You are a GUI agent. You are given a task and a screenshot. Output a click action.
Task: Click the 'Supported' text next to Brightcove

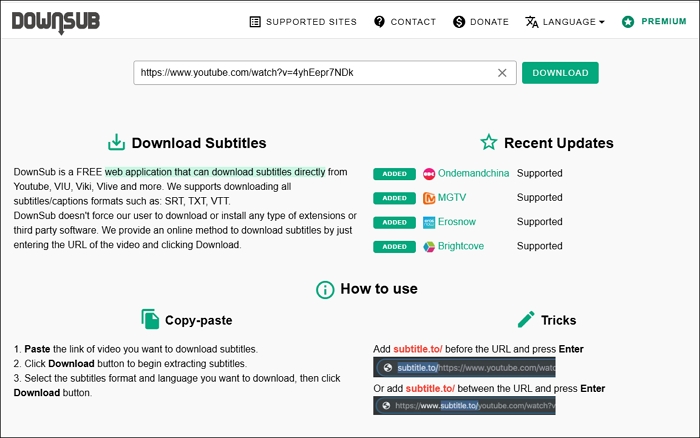tap(539, 246)
